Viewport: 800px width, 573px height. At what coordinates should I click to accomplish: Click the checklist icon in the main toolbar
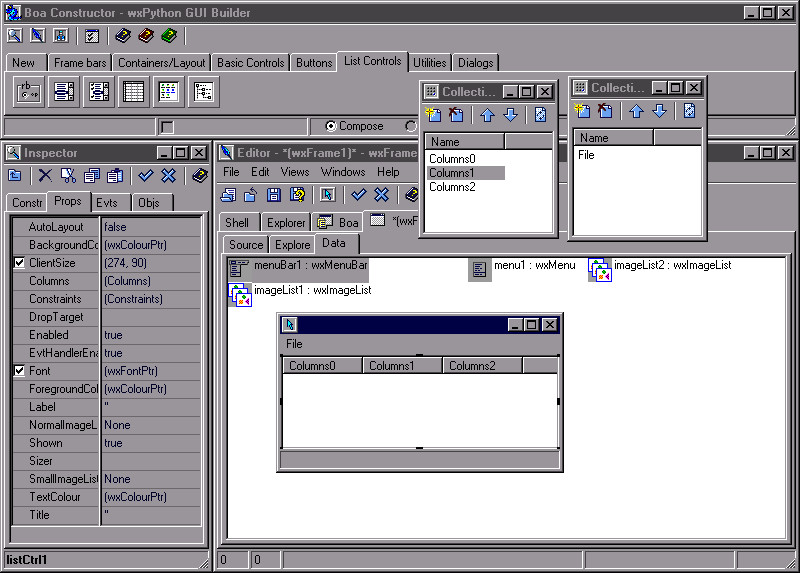click(92, 35)
